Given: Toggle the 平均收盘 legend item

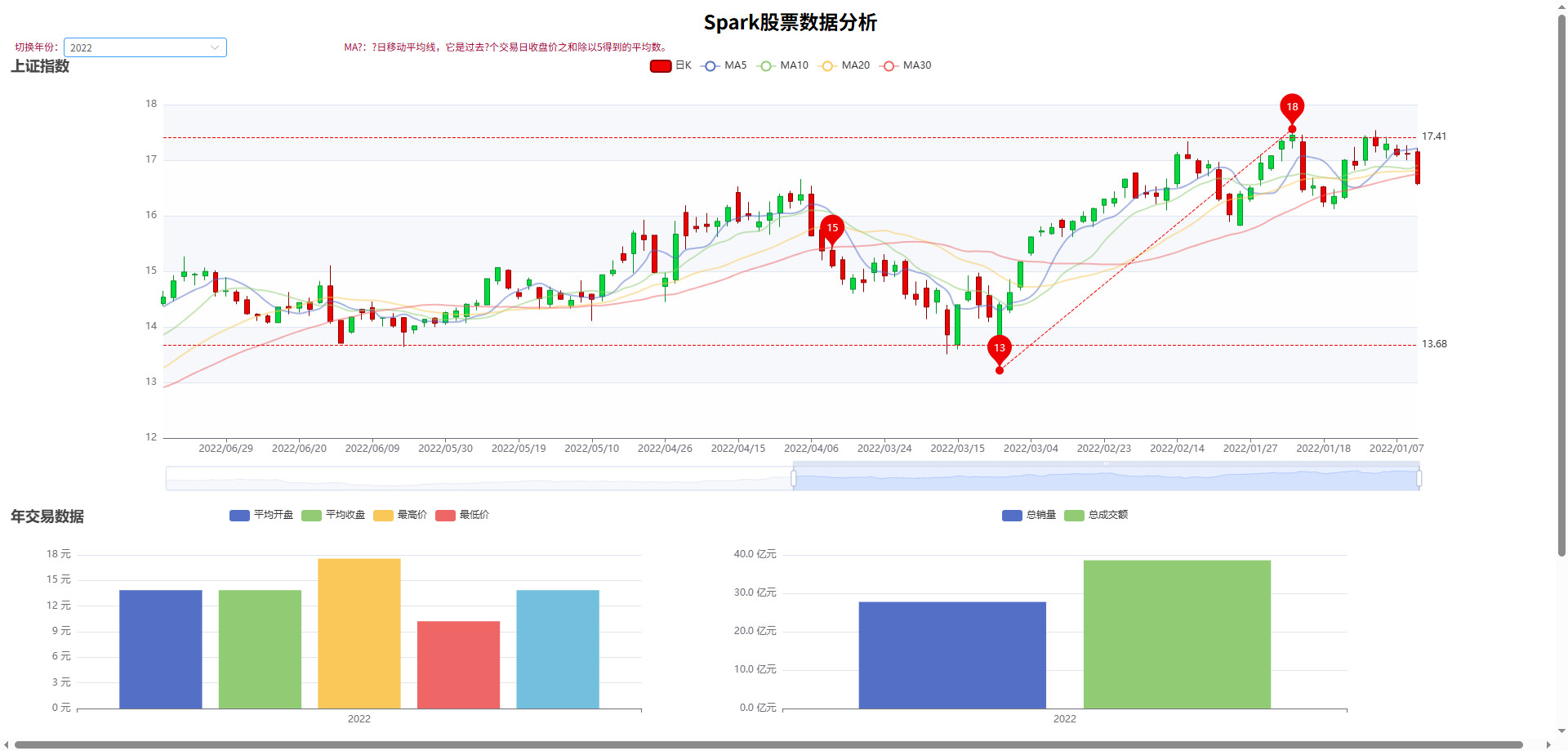Looking at the screenshot, I should (333, 515).
